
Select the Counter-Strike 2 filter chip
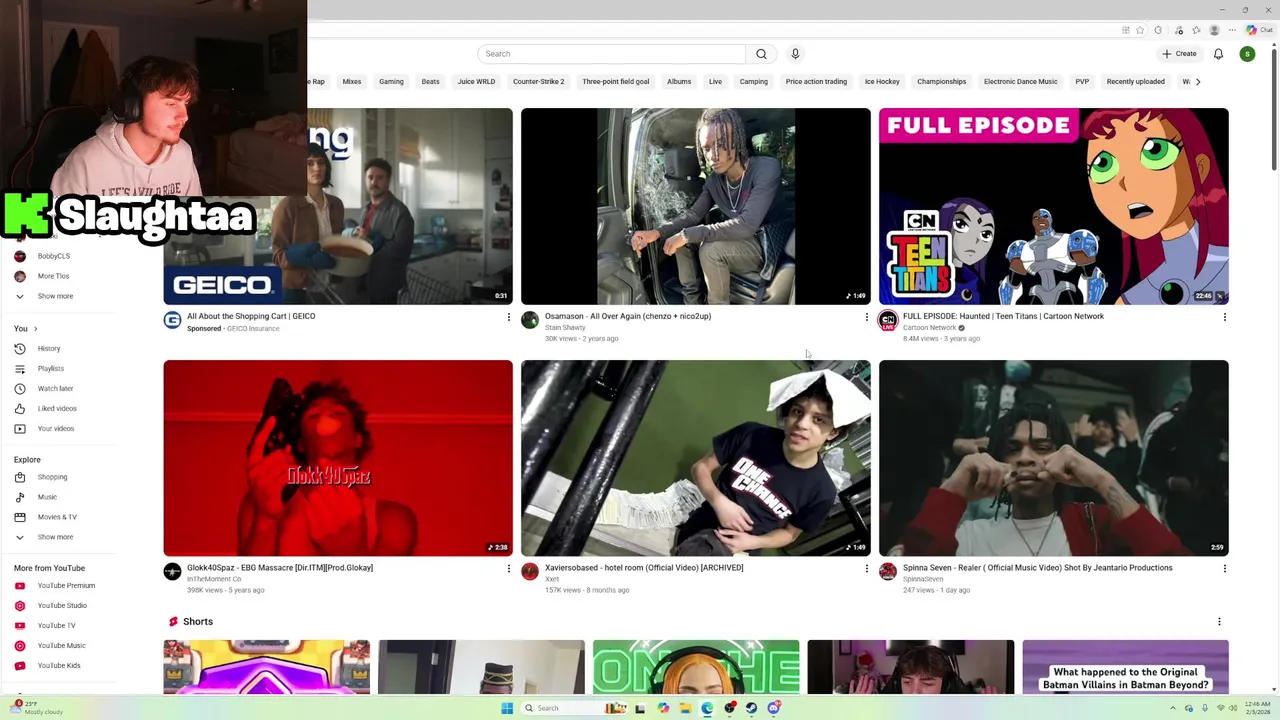point(539,82)
